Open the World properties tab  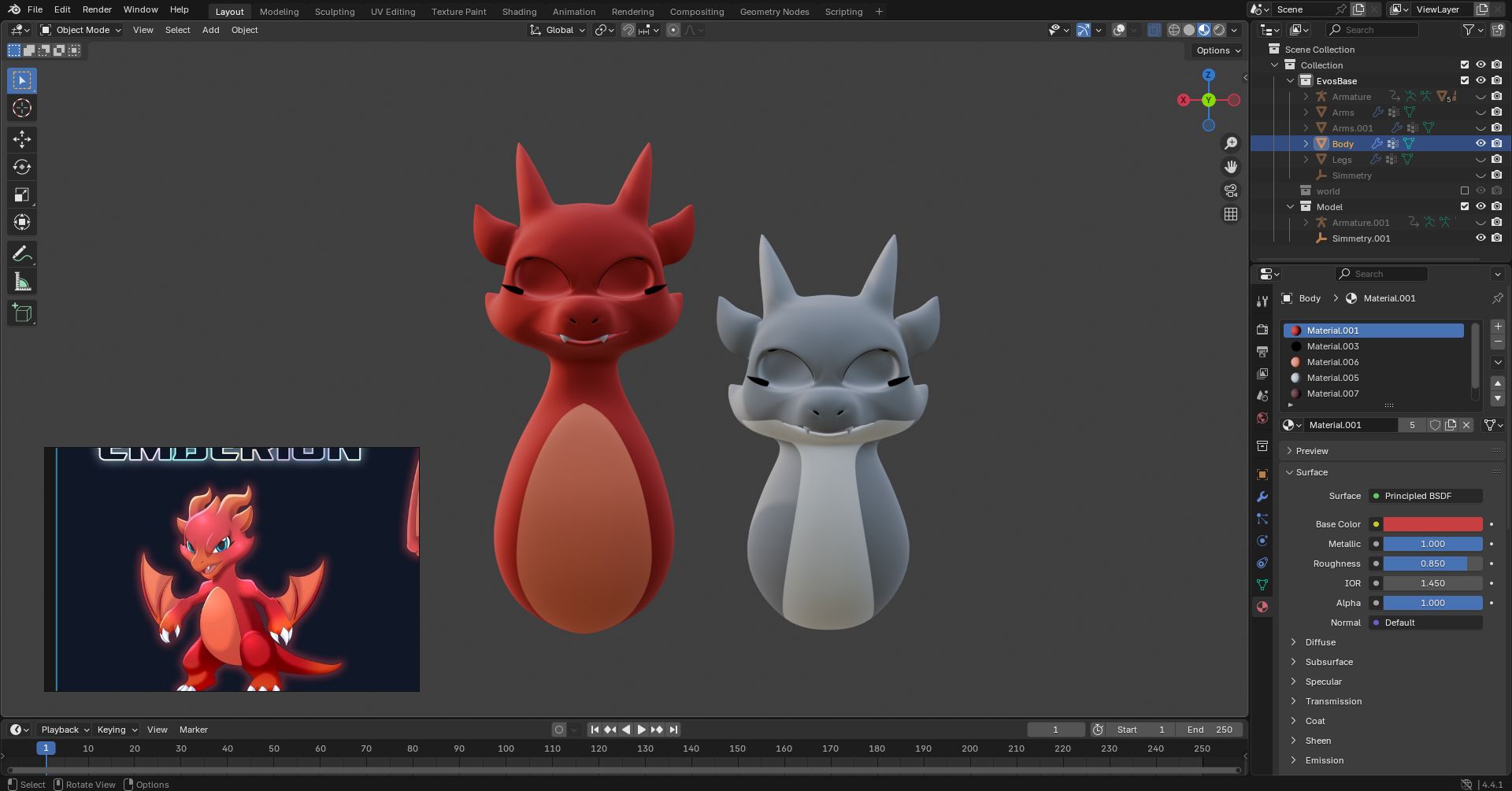pos(1262,417)
